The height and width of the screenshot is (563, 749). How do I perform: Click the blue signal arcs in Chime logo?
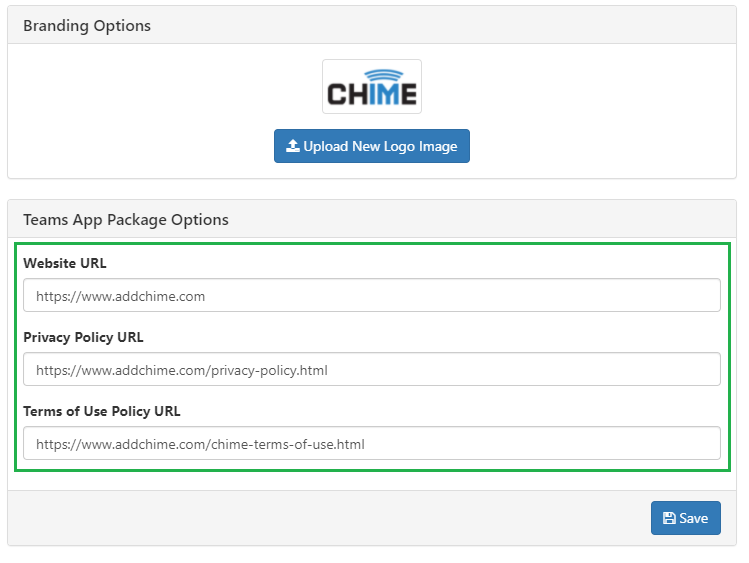(x=384, y=75)
